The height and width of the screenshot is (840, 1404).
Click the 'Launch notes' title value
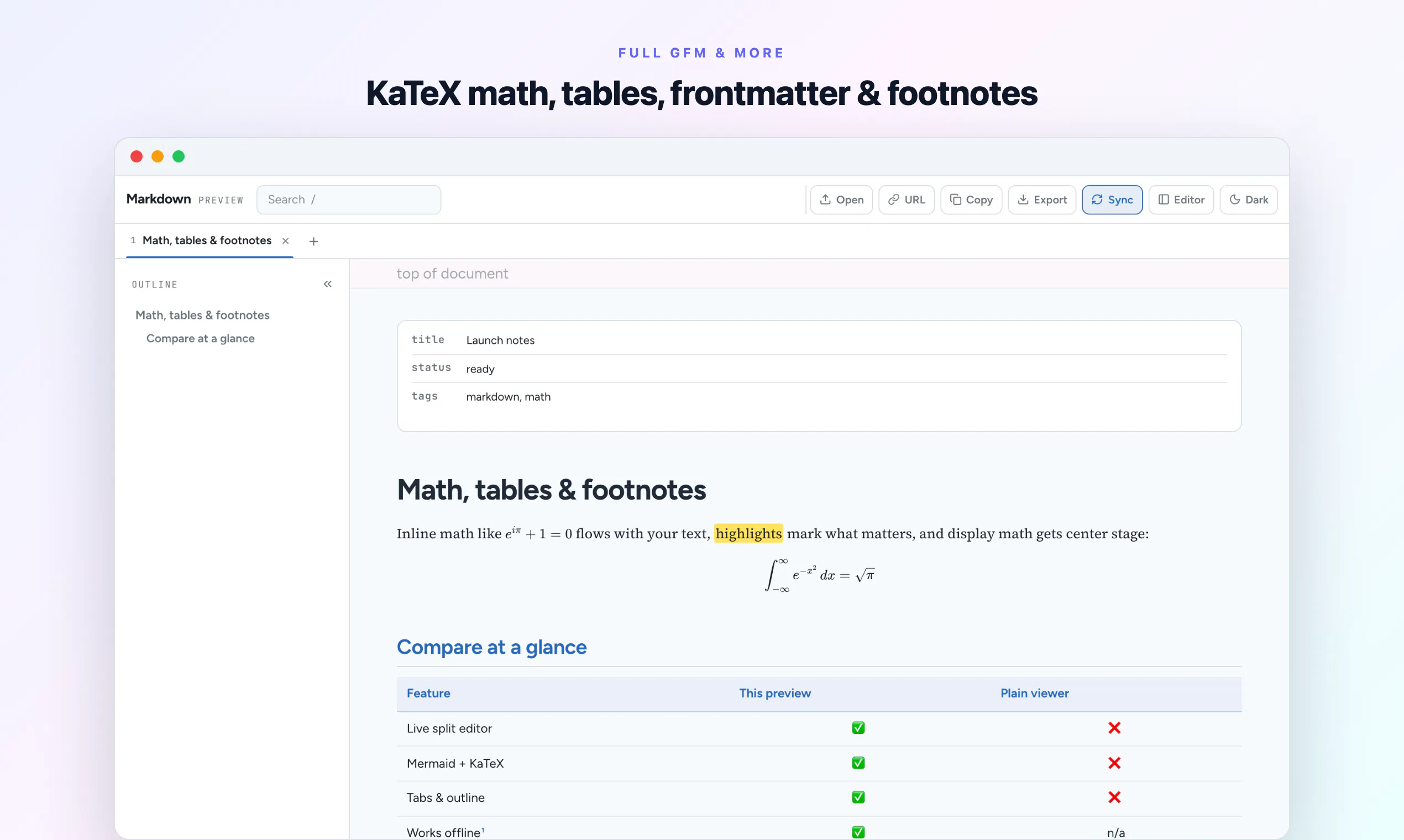pyautogui.click(x=500, y=340)
